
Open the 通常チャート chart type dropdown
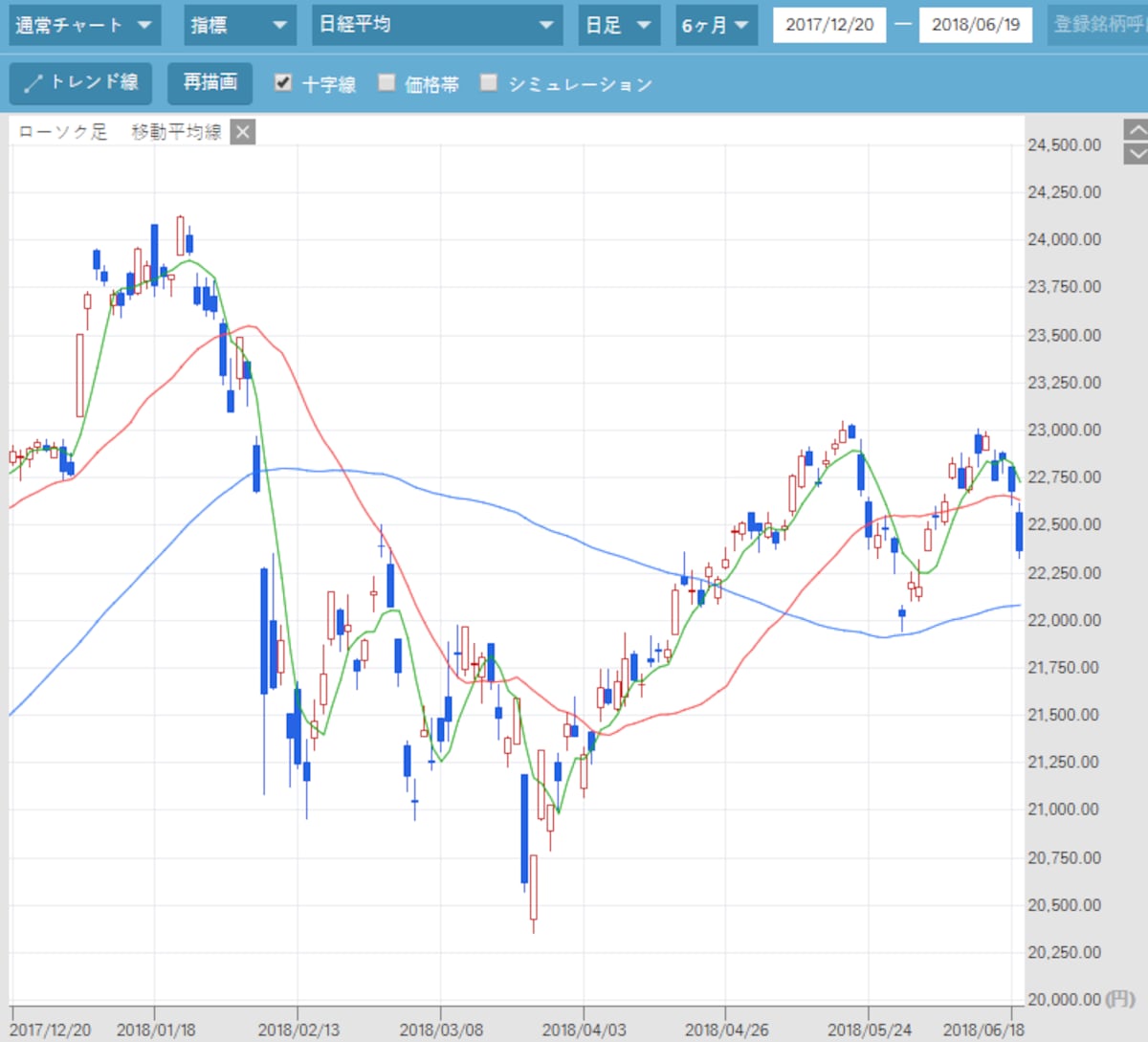tap(84, 25)
